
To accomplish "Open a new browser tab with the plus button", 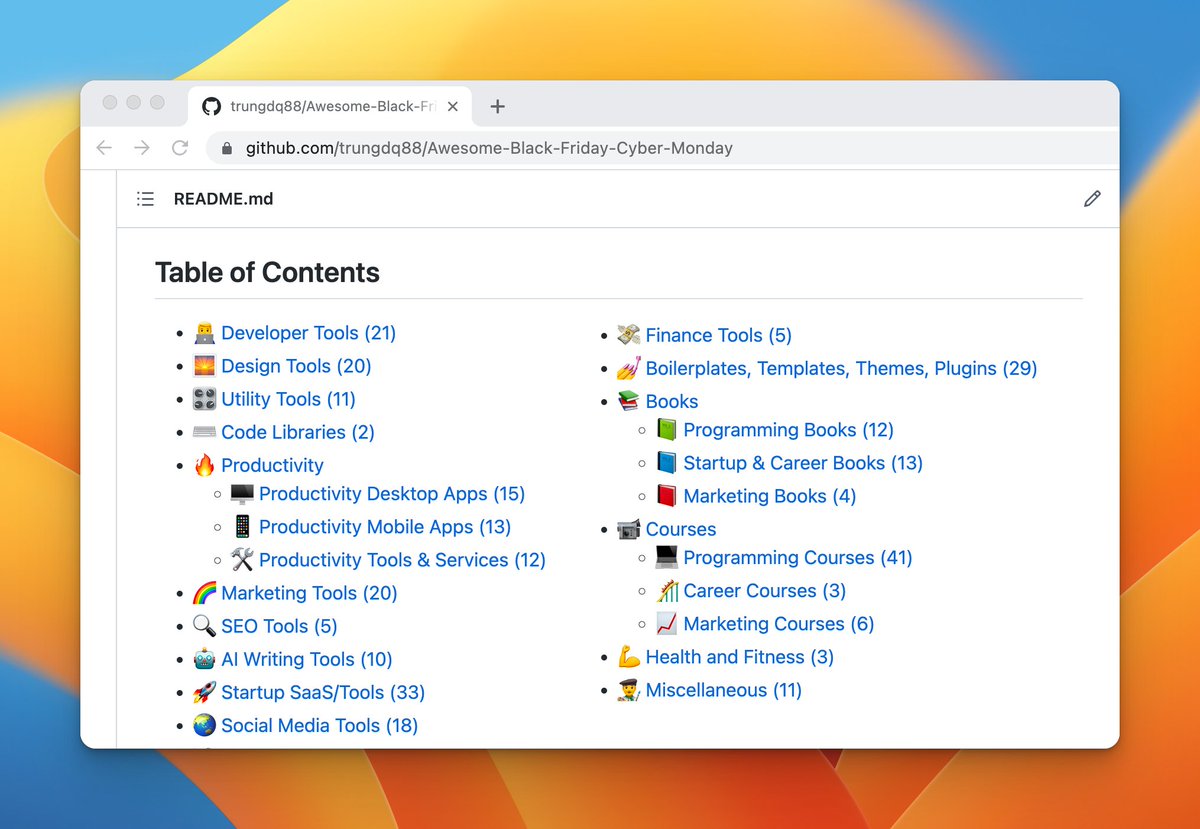I will [x=497, y=106].
